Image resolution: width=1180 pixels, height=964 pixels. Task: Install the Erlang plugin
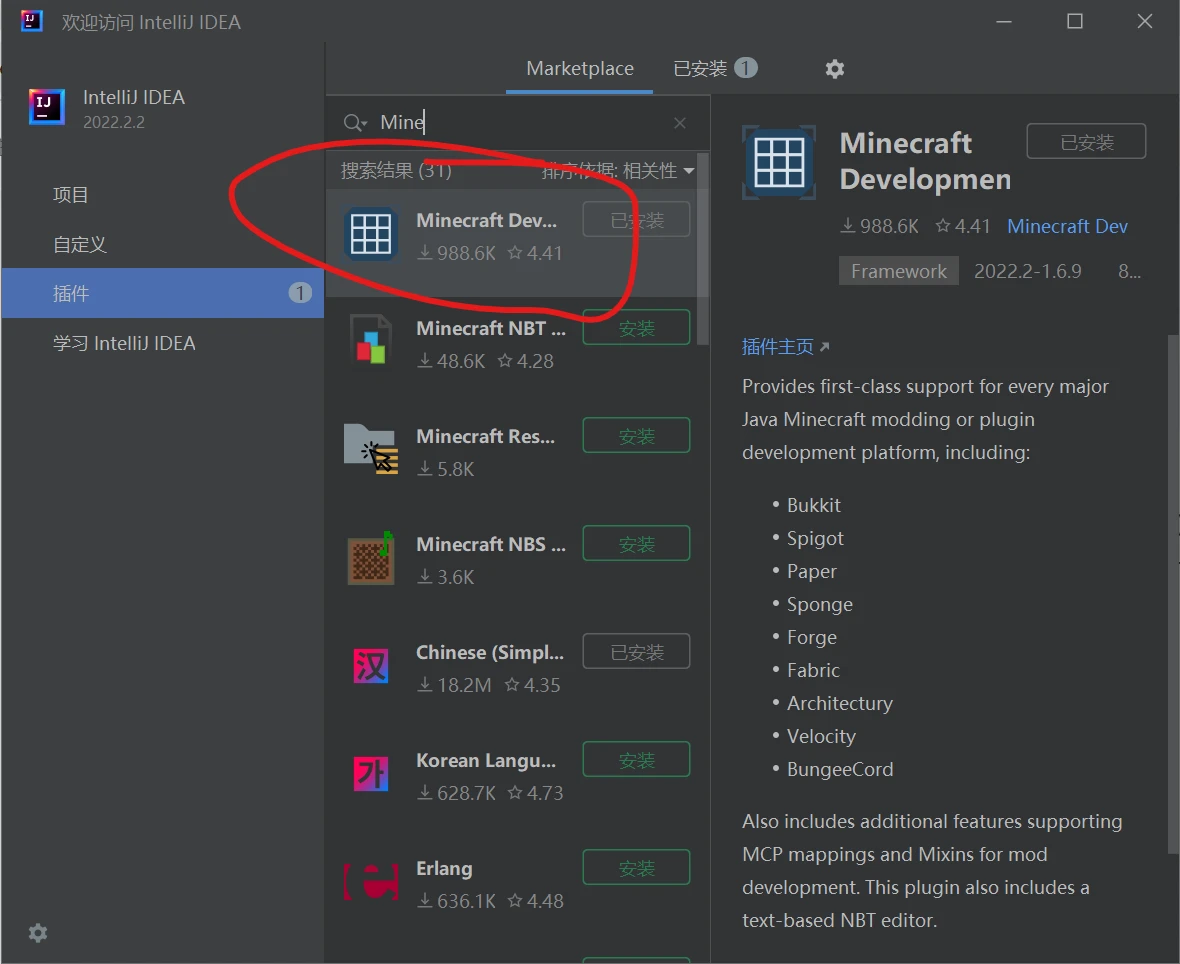pyautogui.click(x=637, y=868)
